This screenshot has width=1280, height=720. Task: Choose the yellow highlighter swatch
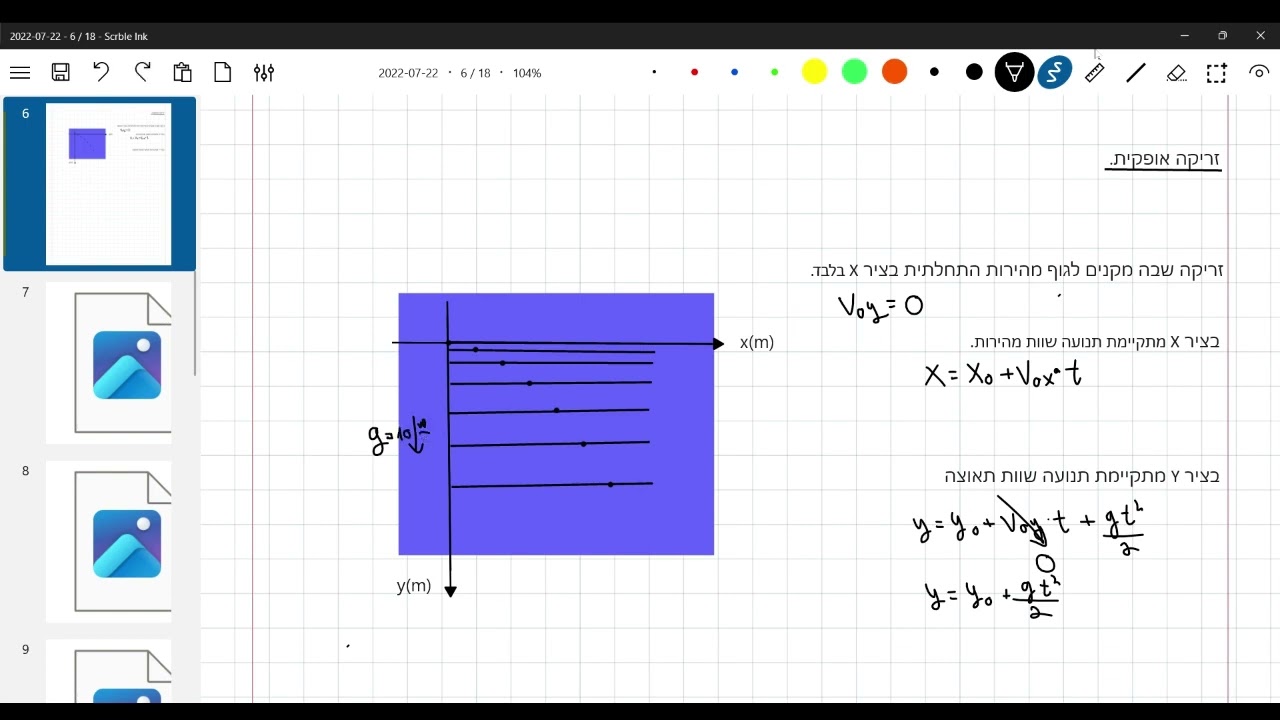click(x=814, y=72)
